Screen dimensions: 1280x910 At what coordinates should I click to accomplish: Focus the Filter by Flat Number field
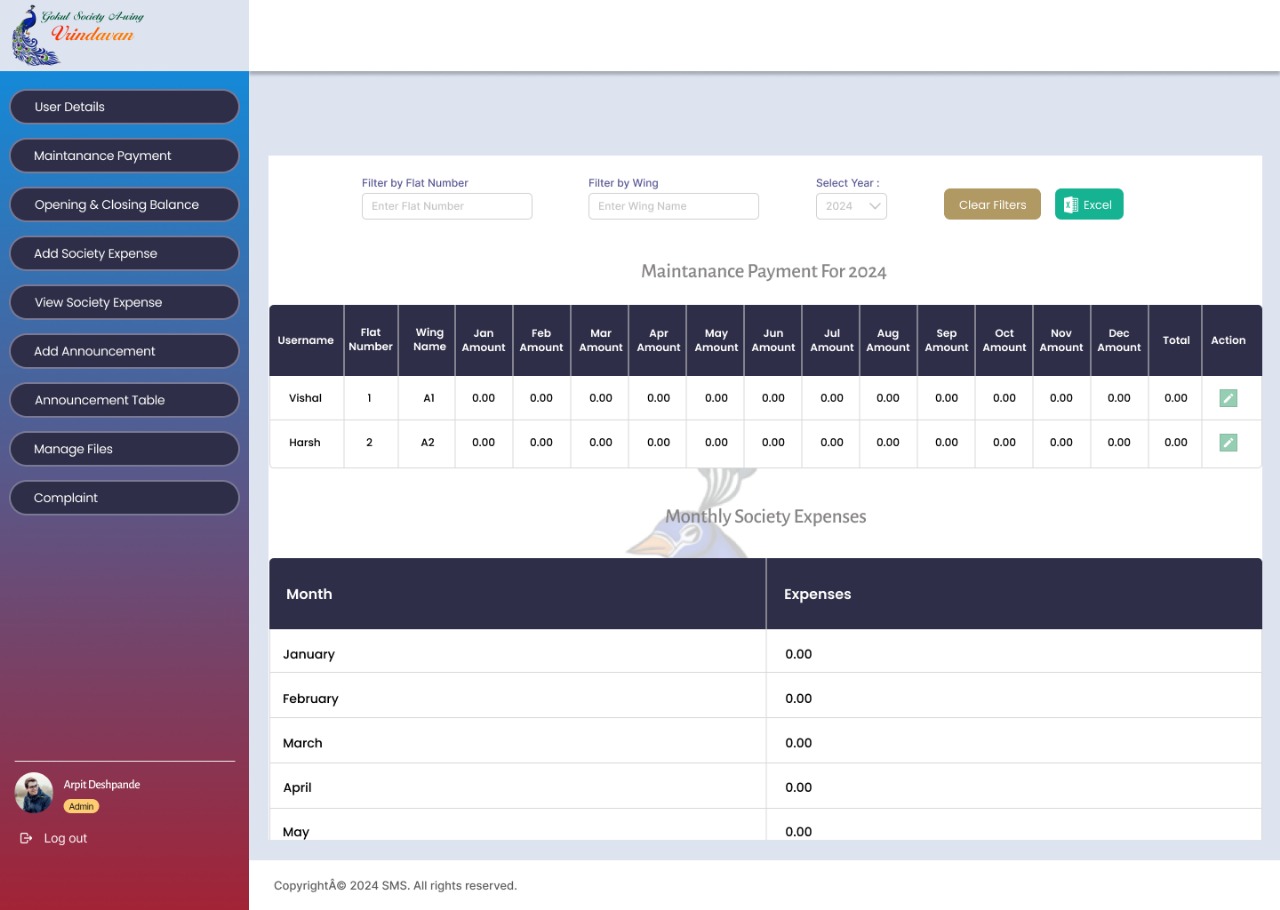click(447, 206)
